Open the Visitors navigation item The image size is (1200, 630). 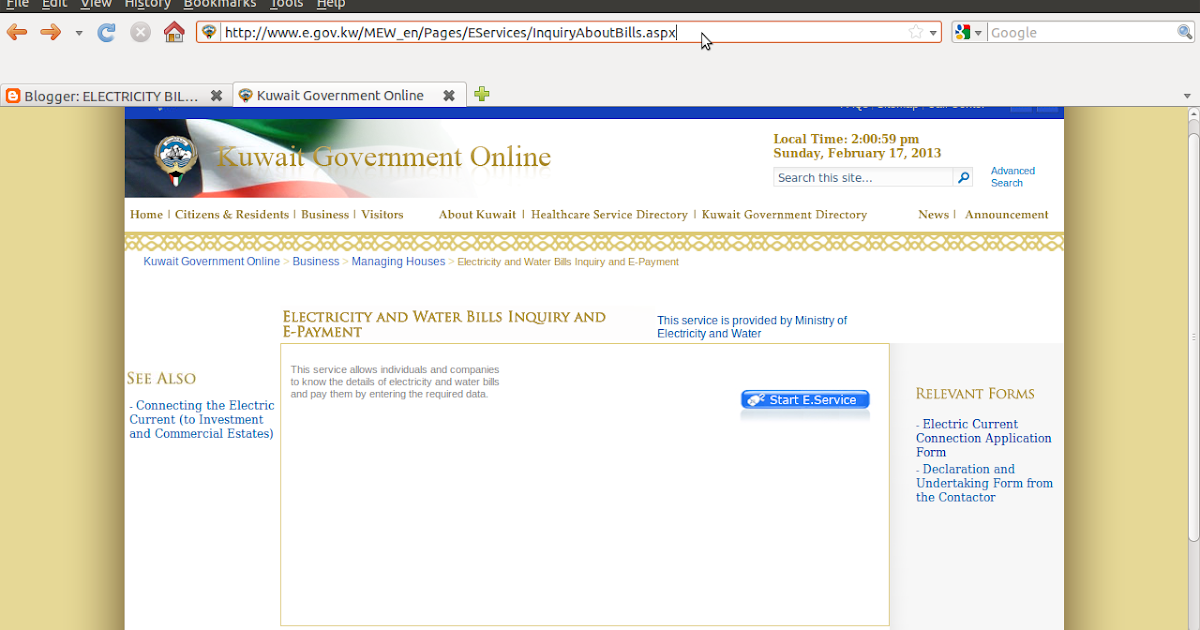382,214
